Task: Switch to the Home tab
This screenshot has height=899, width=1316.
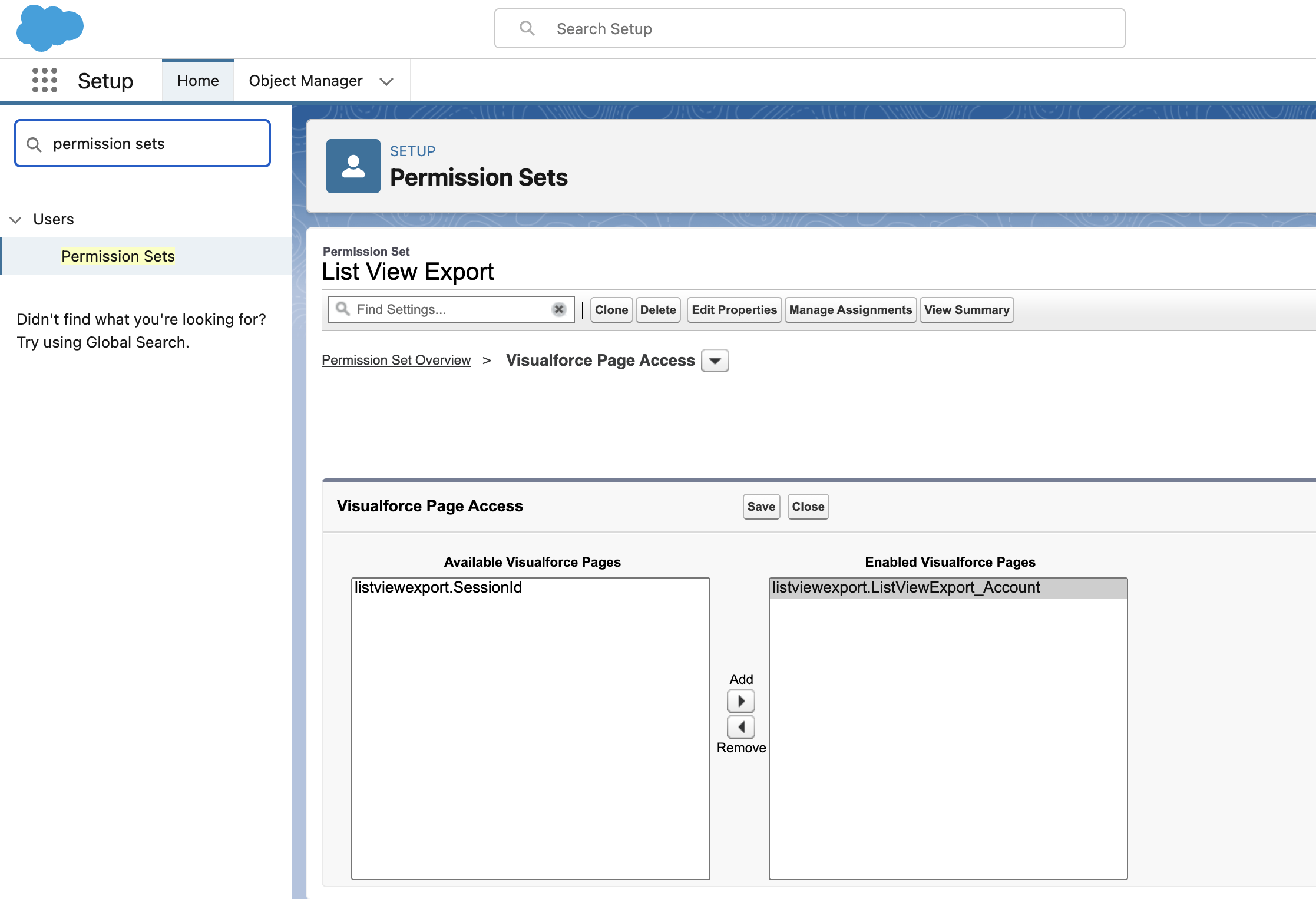Action: click(198, 81)
